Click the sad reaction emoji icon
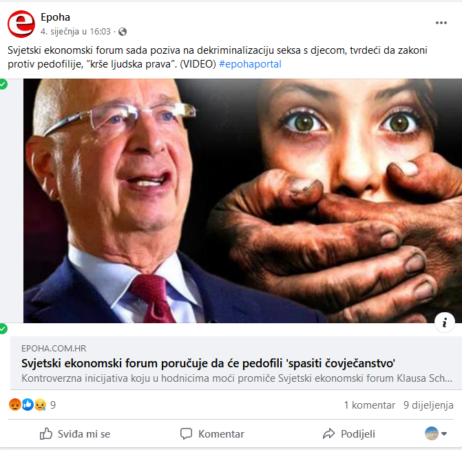Viewport: 462px width, 450px height. (x=40, y=405)
